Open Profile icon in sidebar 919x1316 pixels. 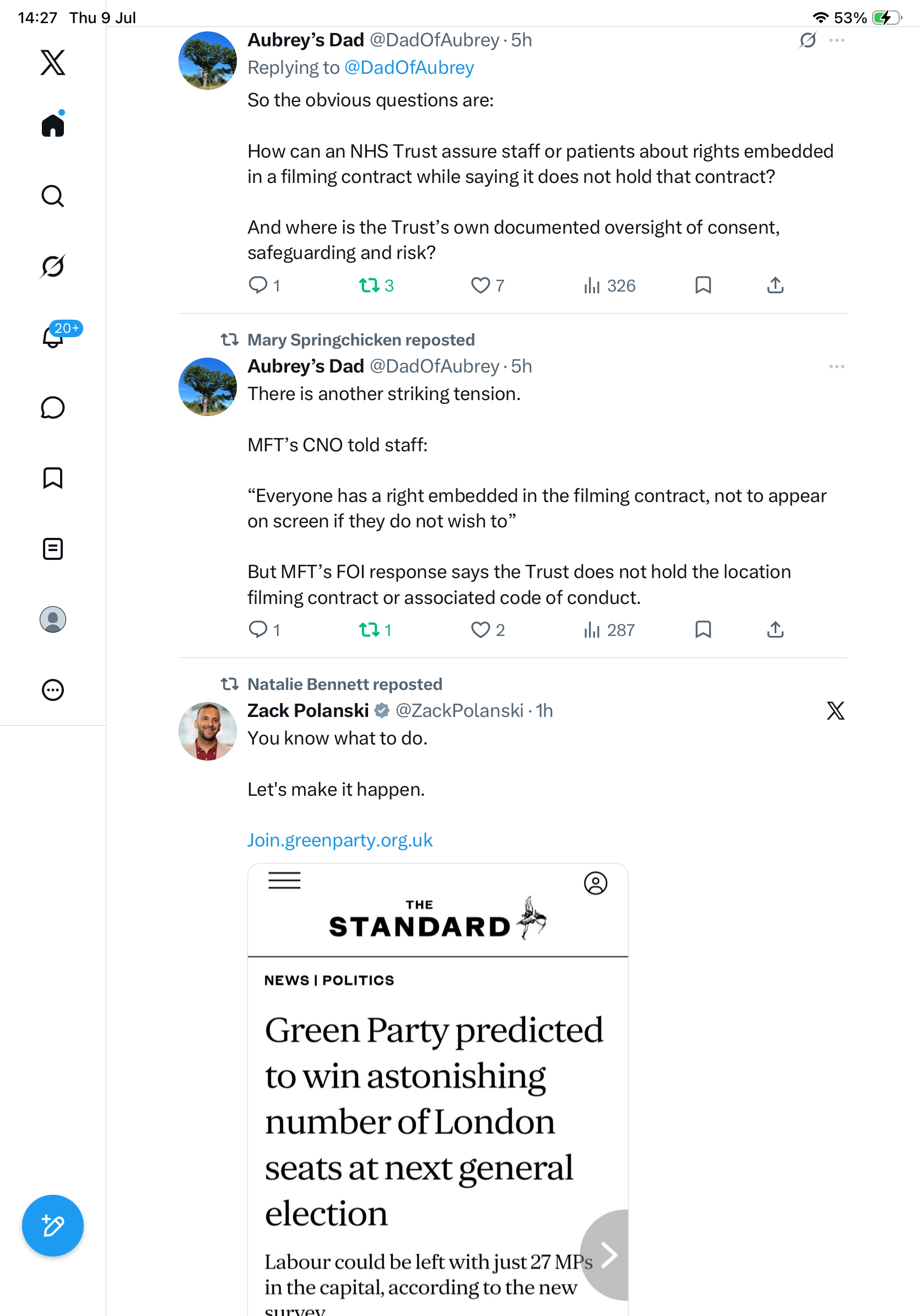click(x=53, y=619)
